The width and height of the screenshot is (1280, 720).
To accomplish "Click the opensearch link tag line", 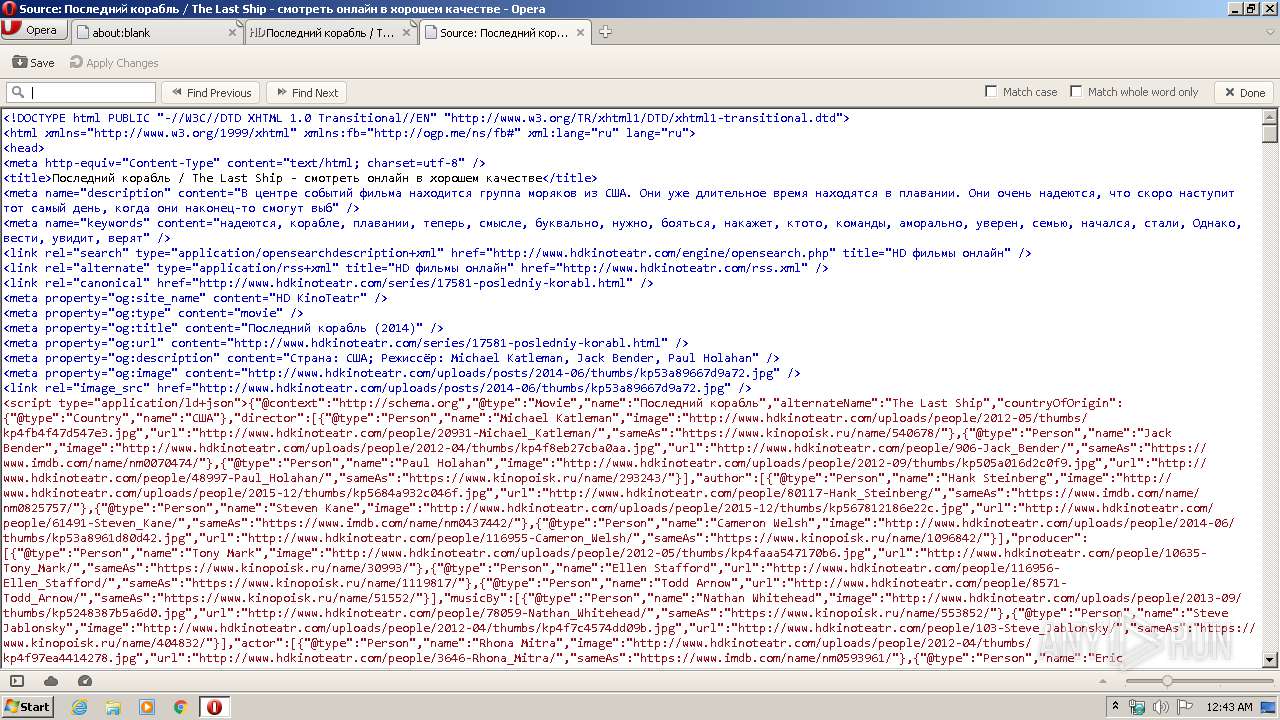I will (517, 253).
